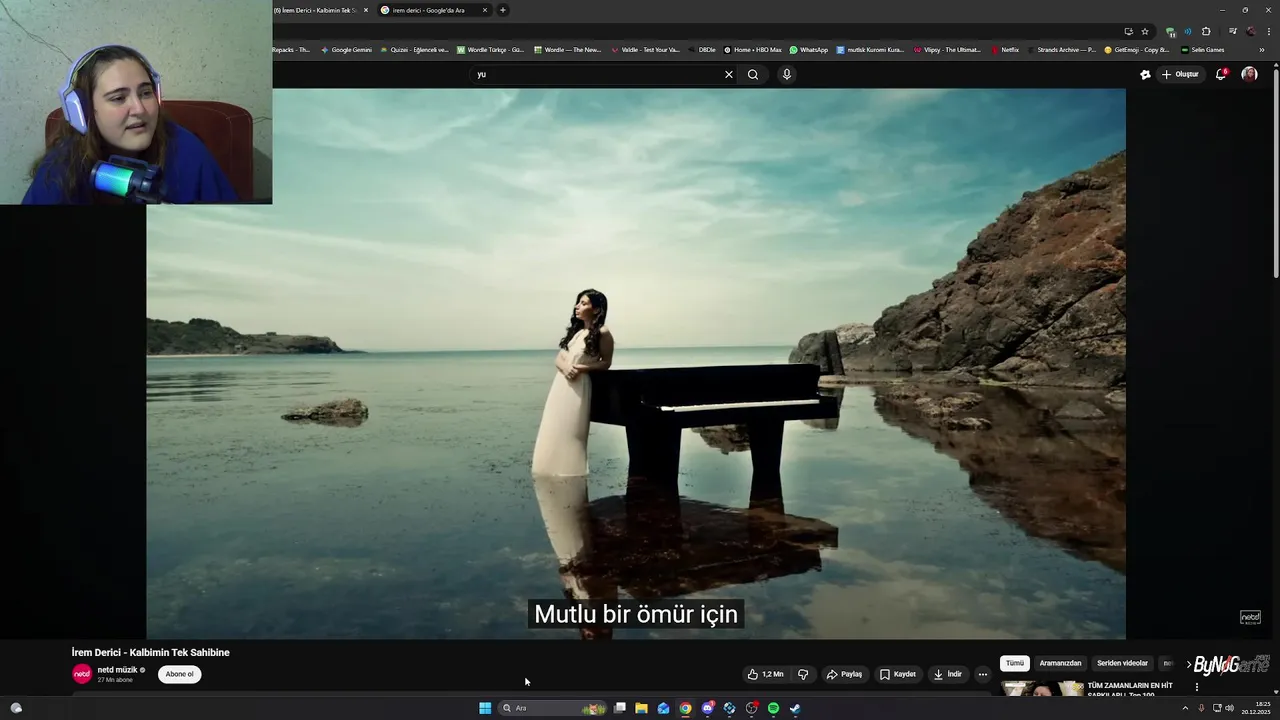This screenshot has height=720, width=1280.
Task: Open YouTube notifications bell
Action: (1220, 74)
